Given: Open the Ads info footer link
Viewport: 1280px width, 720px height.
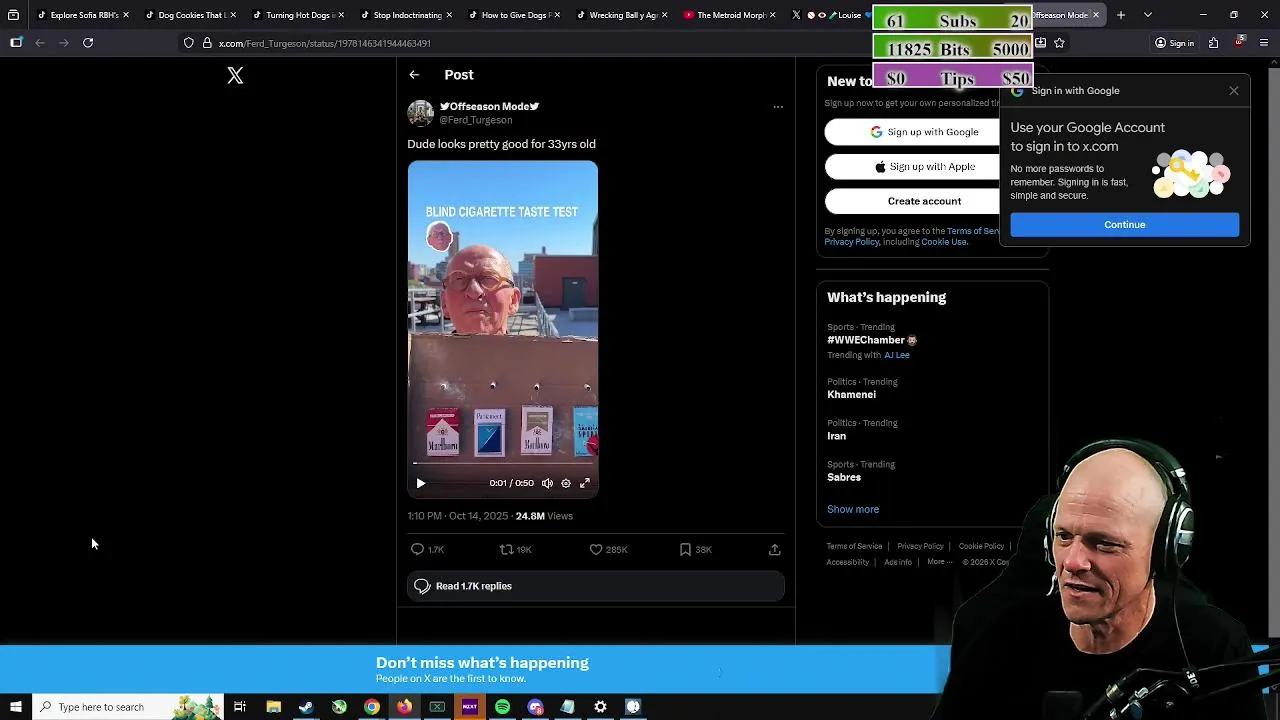Looking at the screenshot, I should [898, 562].
